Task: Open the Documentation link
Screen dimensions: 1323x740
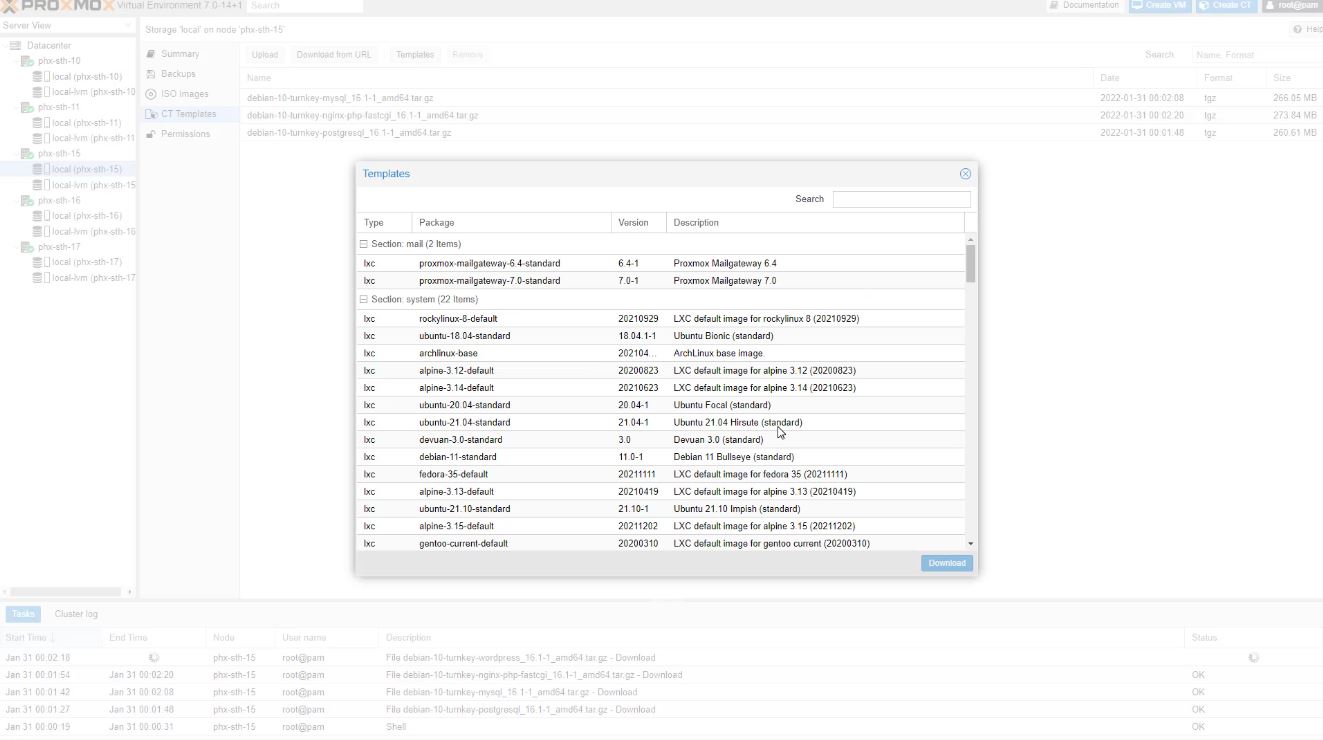Action: [1084, 6]
